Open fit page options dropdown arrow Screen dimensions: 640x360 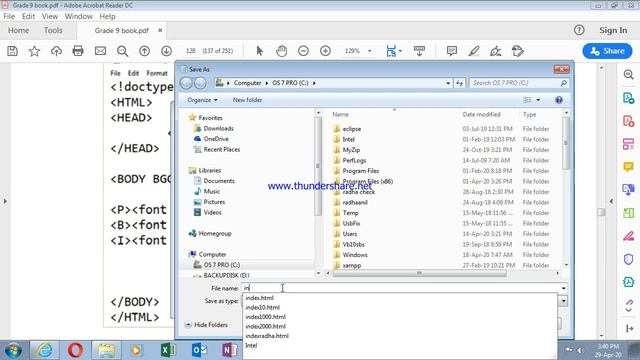400,51
